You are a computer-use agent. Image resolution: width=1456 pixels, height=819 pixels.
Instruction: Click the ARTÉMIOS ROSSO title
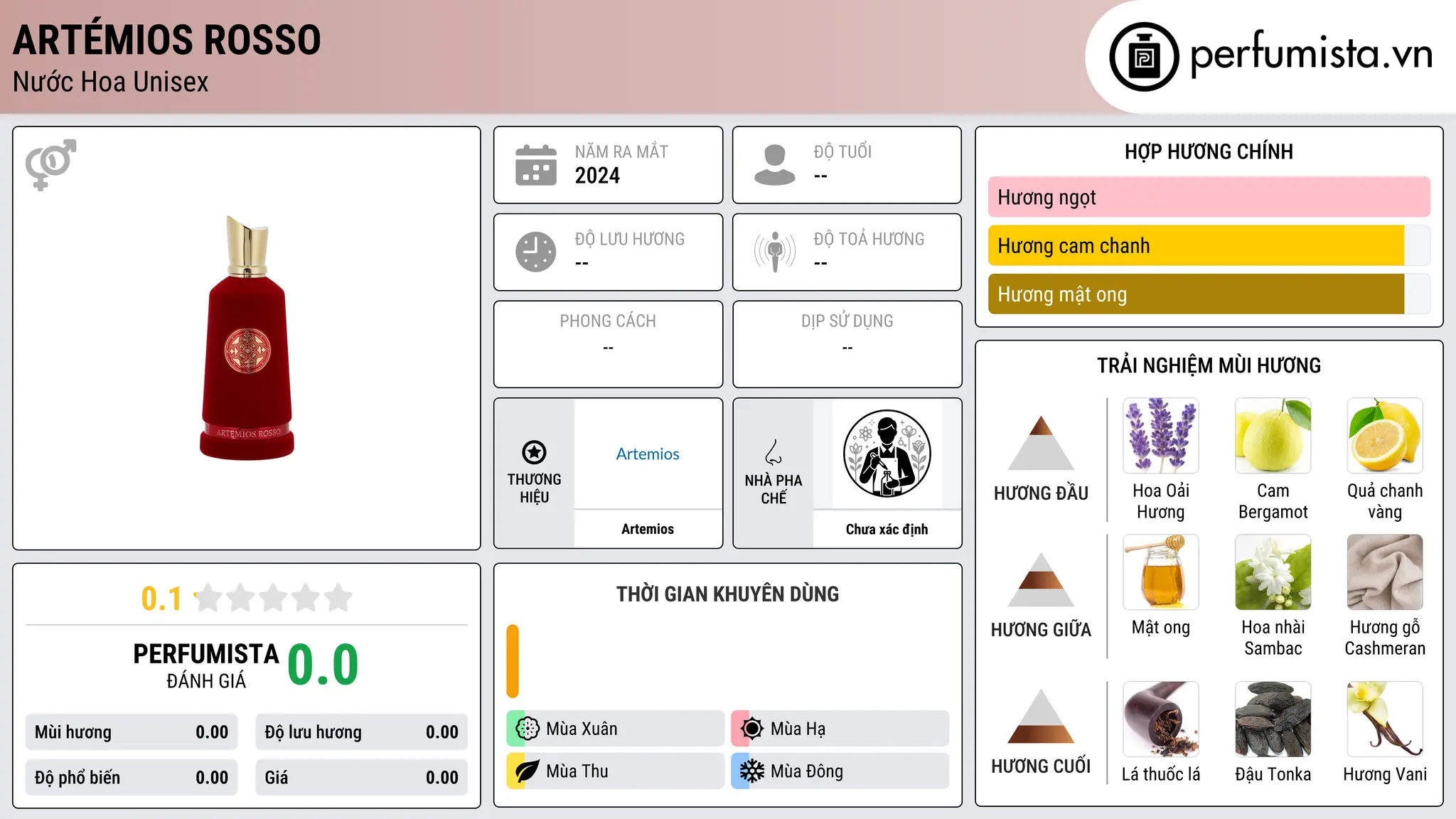click(x=167, y=39)
